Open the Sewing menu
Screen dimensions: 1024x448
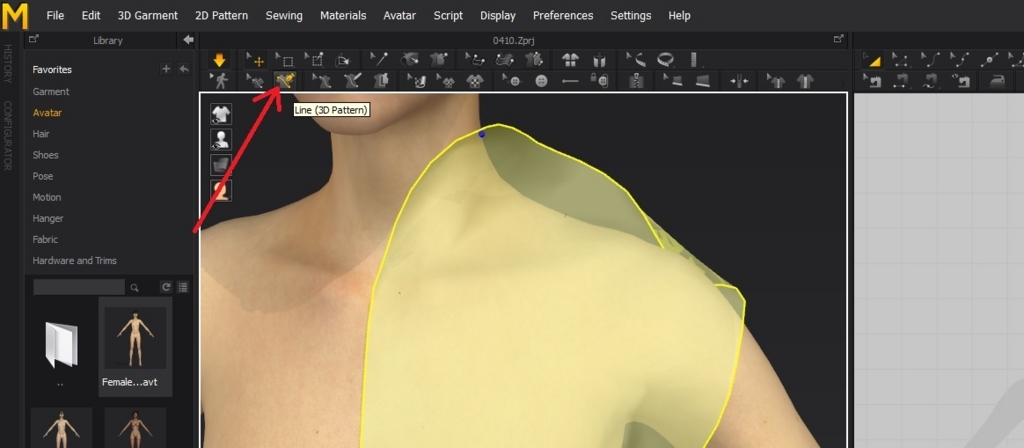coord(284,15)
